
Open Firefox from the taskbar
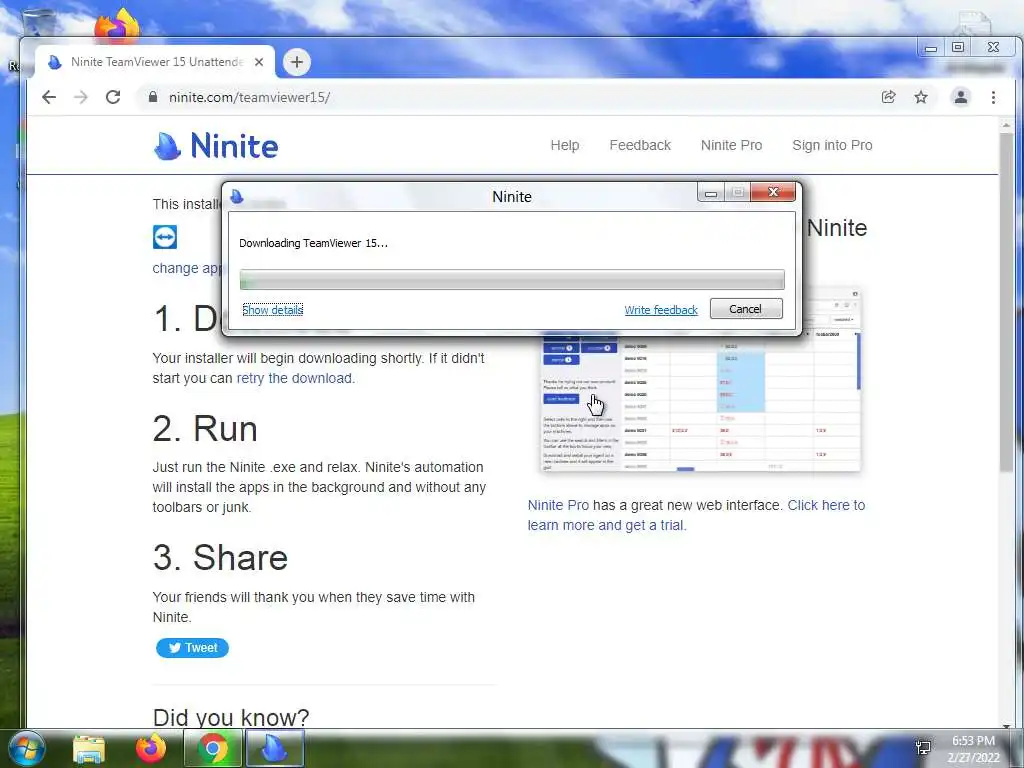point(150,748)
